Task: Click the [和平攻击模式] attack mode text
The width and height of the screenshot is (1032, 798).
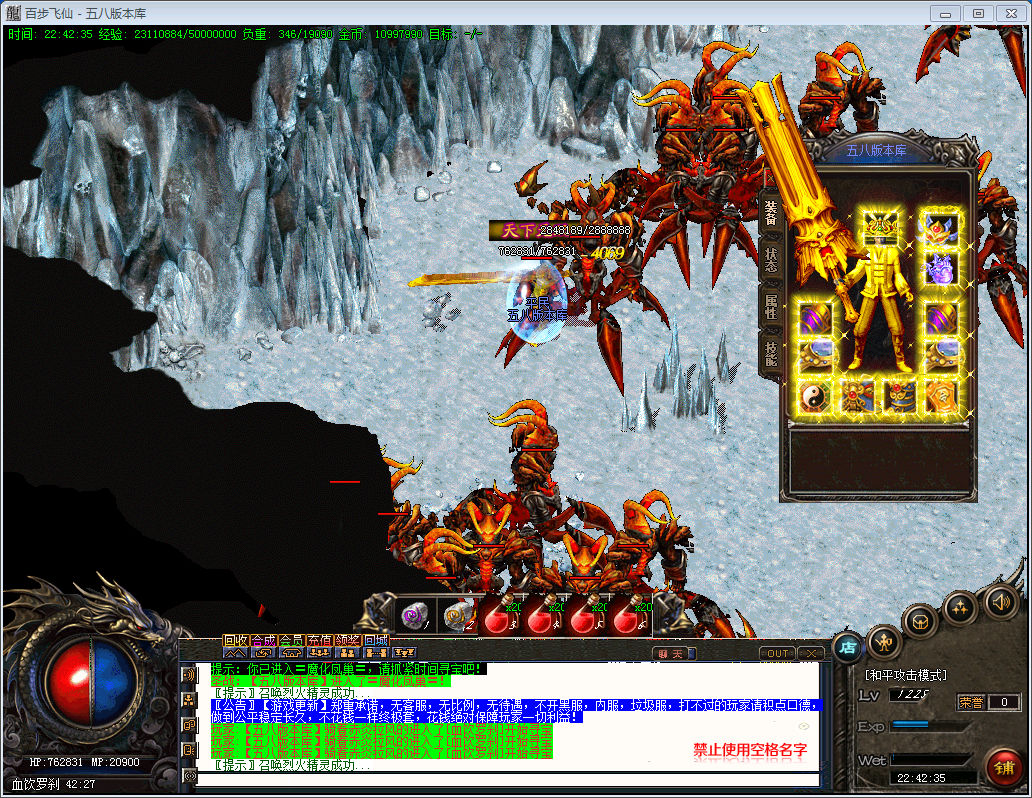Action: pos(906,675)
